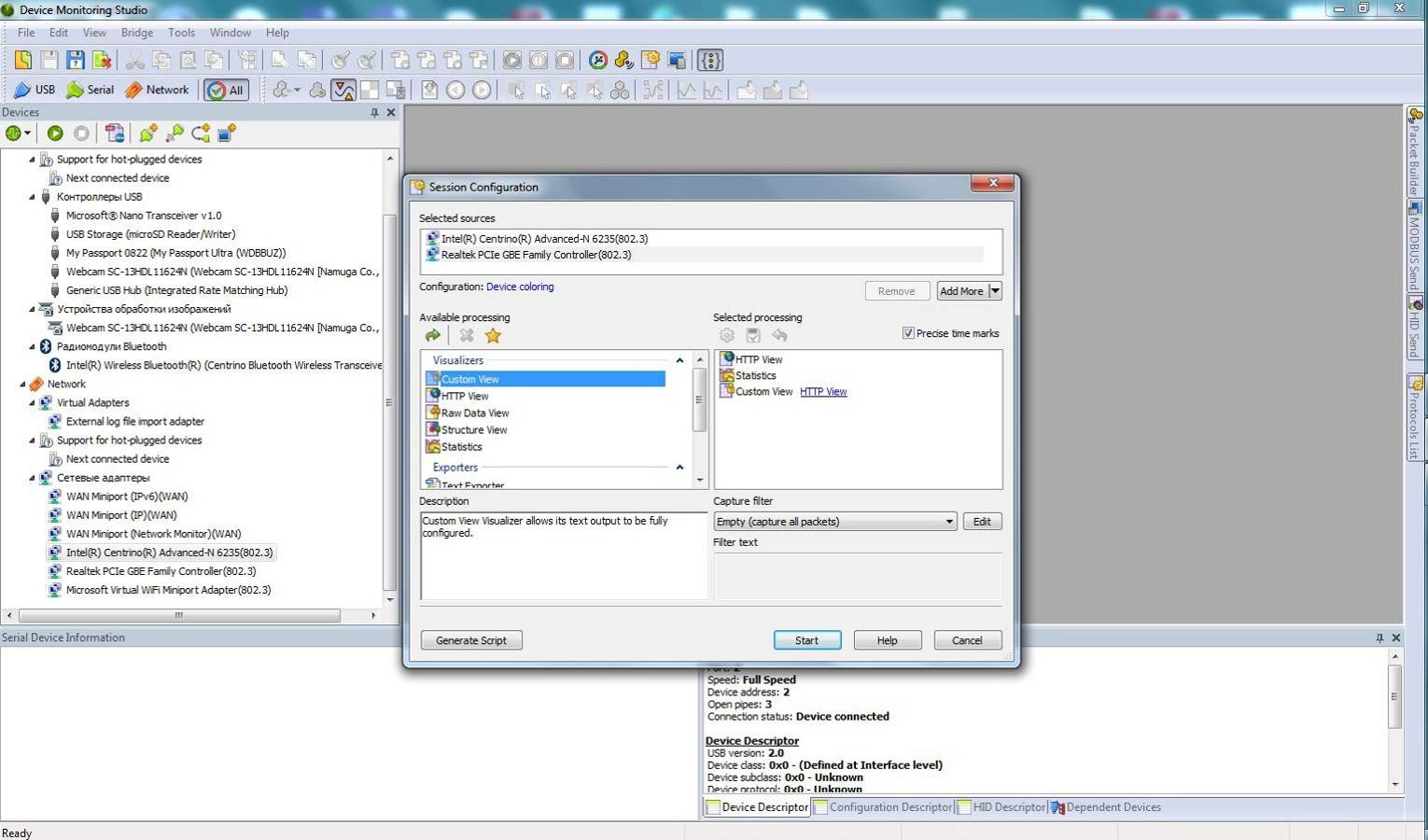Image resolution: width=1428 pixels, height=840 pixels.
Task: Open the gear settings window icon in toolbar
Action: 651,61
